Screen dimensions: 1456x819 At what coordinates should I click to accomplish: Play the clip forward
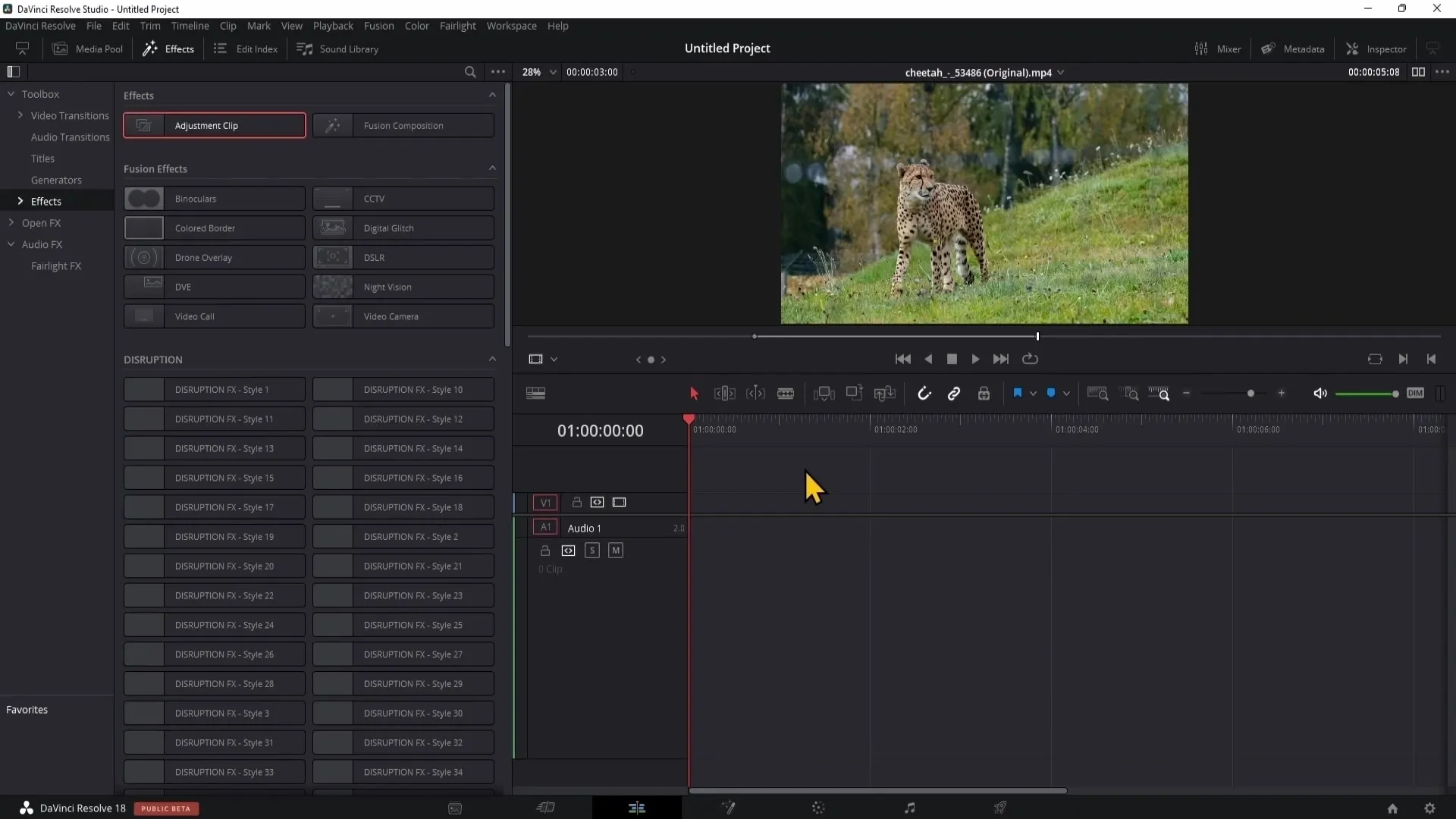pos(976,359)
